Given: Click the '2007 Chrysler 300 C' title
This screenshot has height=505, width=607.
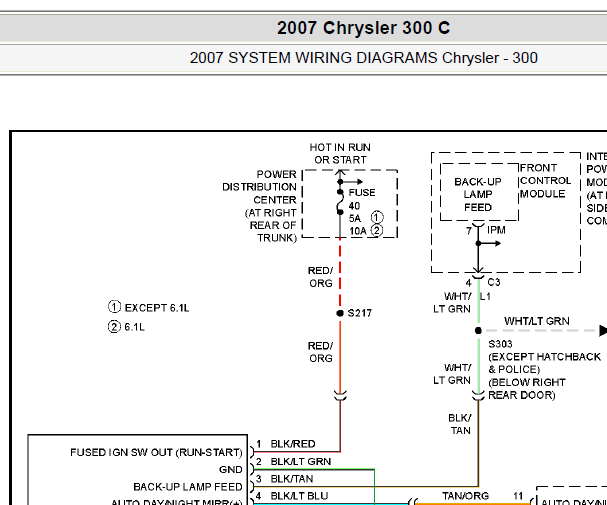Looking at the screenshot, I should (363, 28).
